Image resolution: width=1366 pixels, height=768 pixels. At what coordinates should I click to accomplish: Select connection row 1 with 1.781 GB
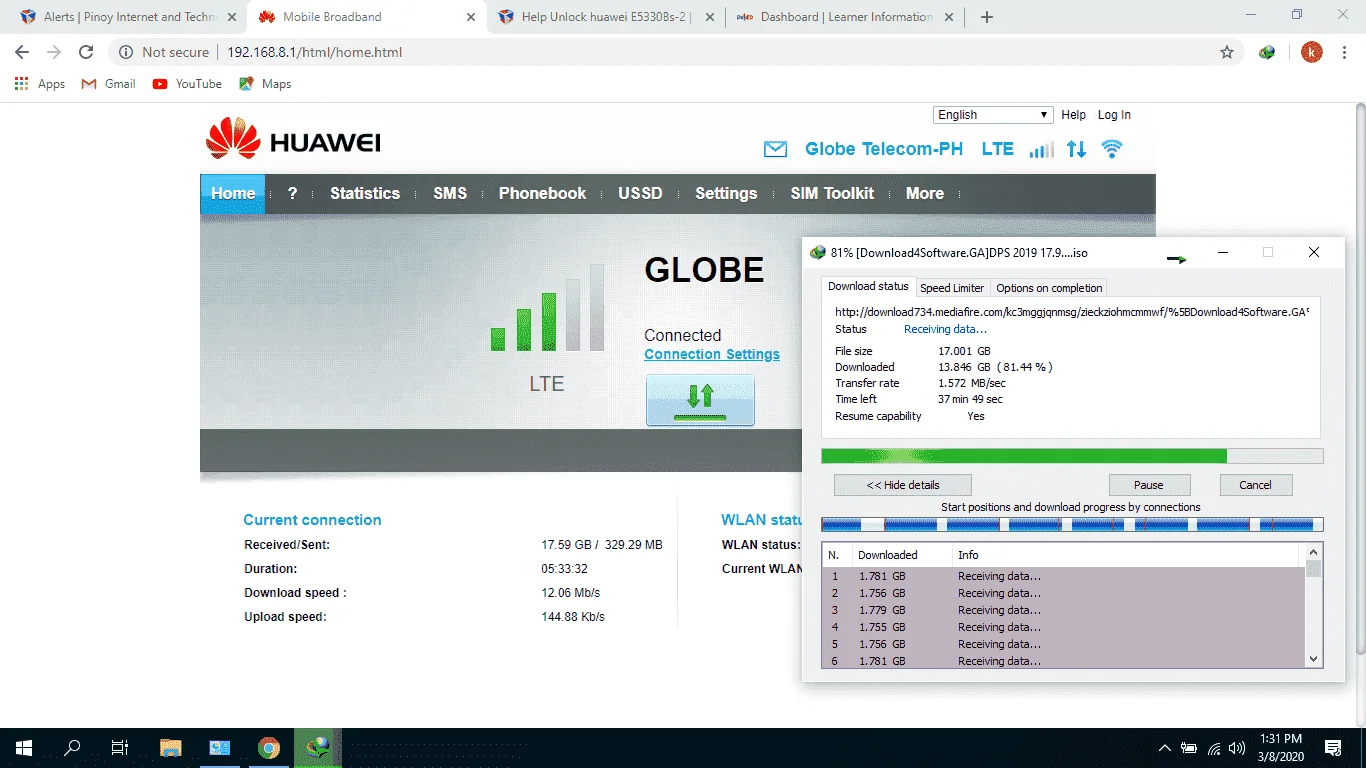1063,576
